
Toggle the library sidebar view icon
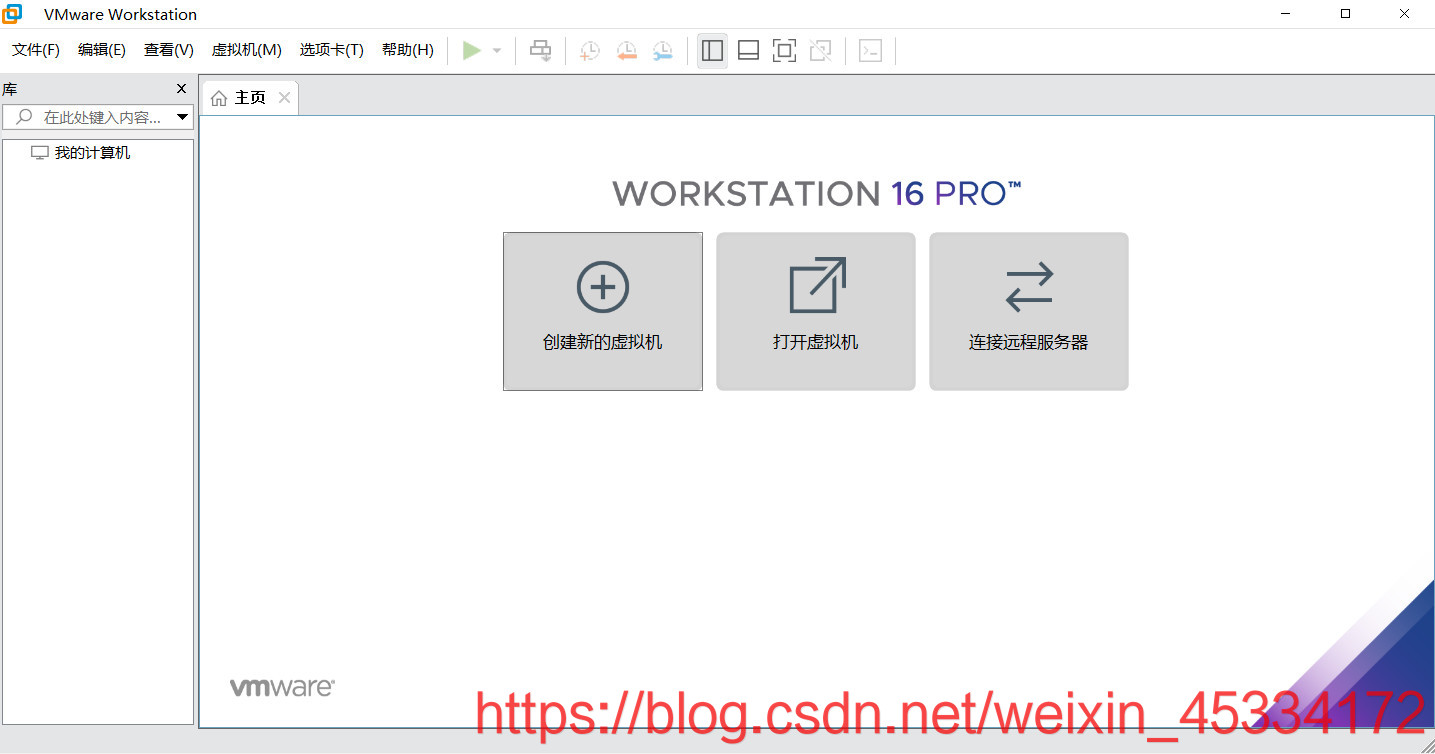pos(712,50)
